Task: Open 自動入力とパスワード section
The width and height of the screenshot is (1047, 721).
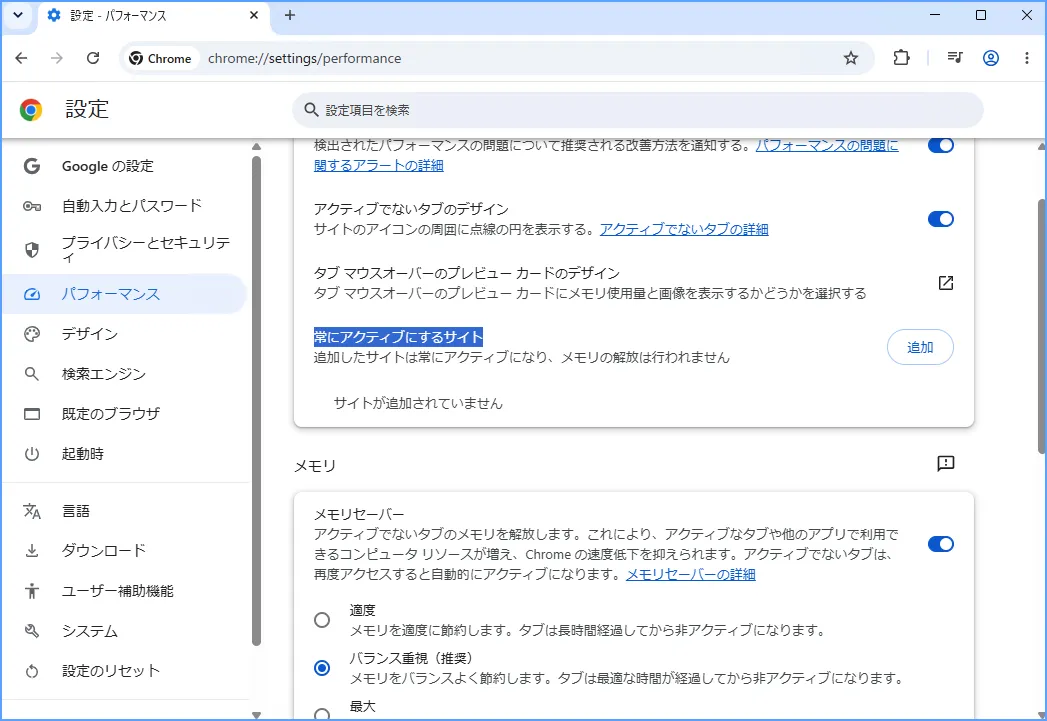Action: tap(125, 206)
